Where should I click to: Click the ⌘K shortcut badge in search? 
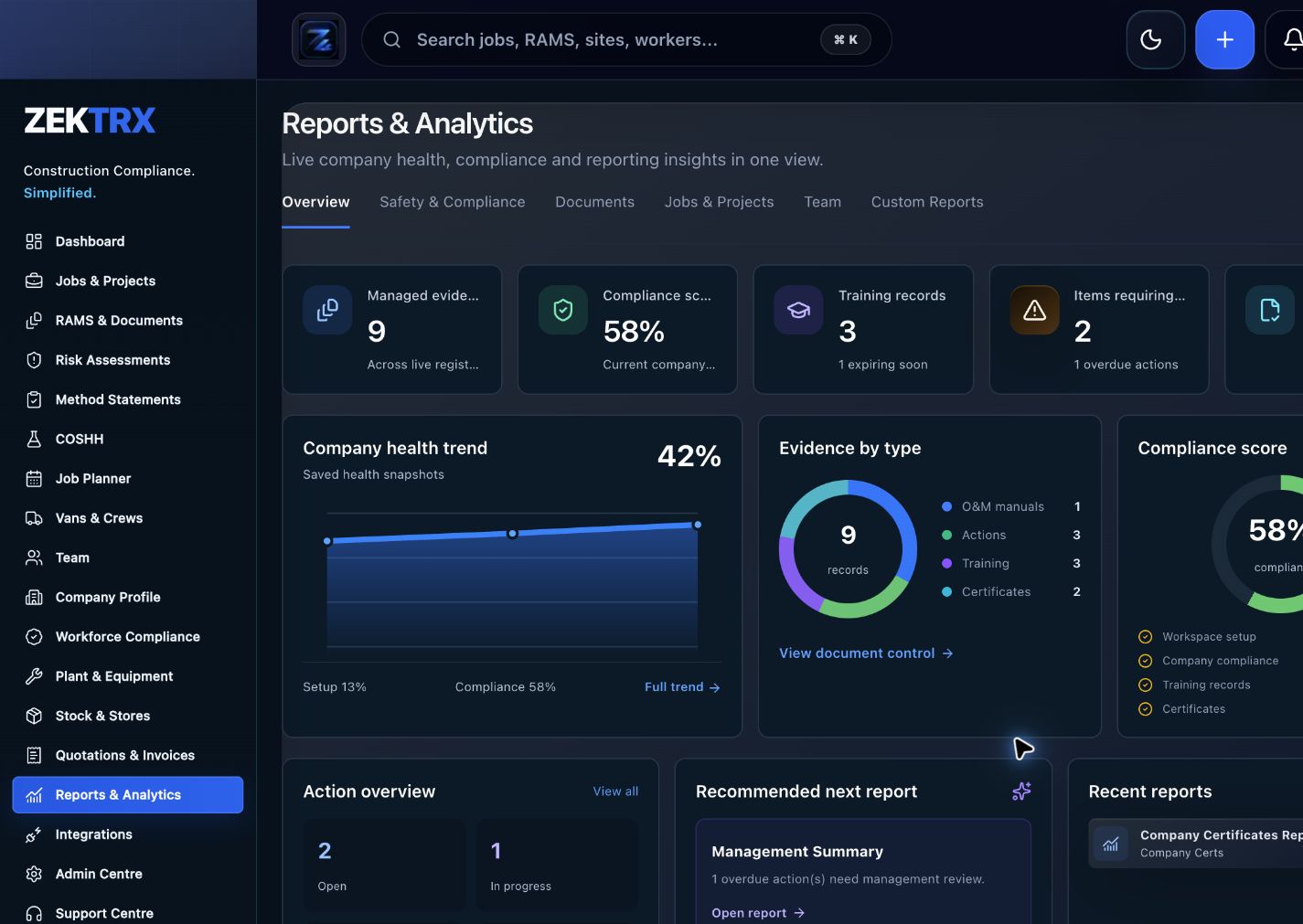[x=846, y=39]
